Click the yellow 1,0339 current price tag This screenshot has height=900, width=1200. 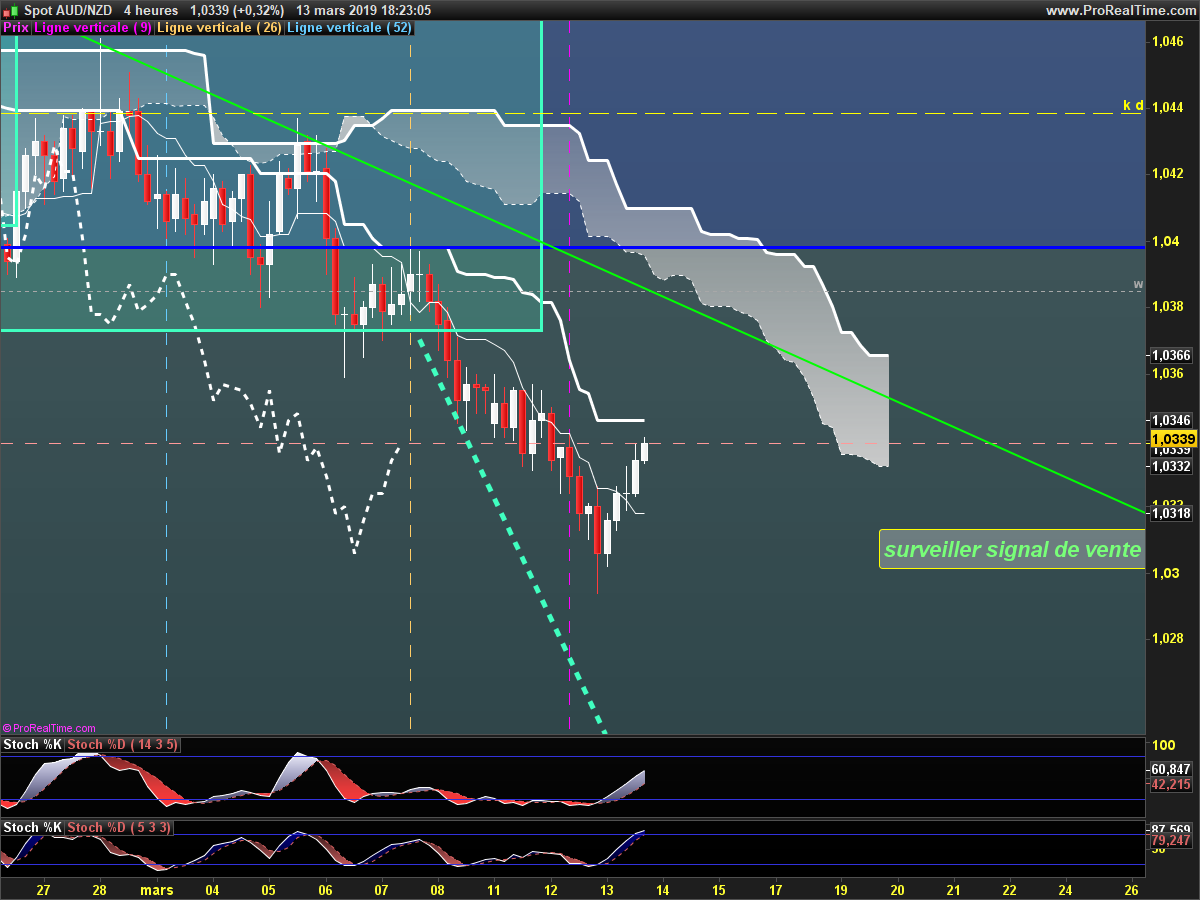pos(1172,439)
